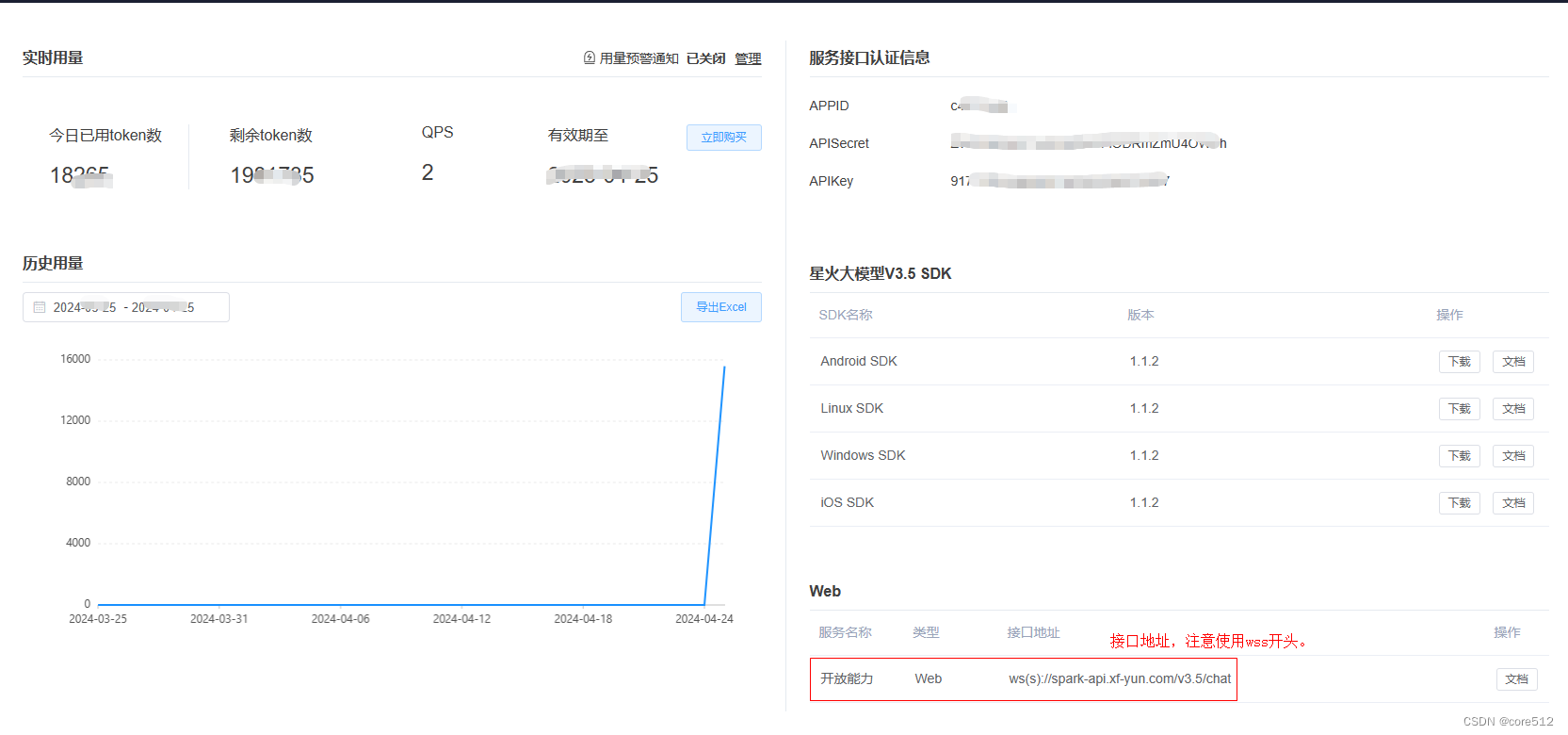The image size is (1568, 735).
Task: Click the 接口地址 column header
Action: coord(1033,632)
